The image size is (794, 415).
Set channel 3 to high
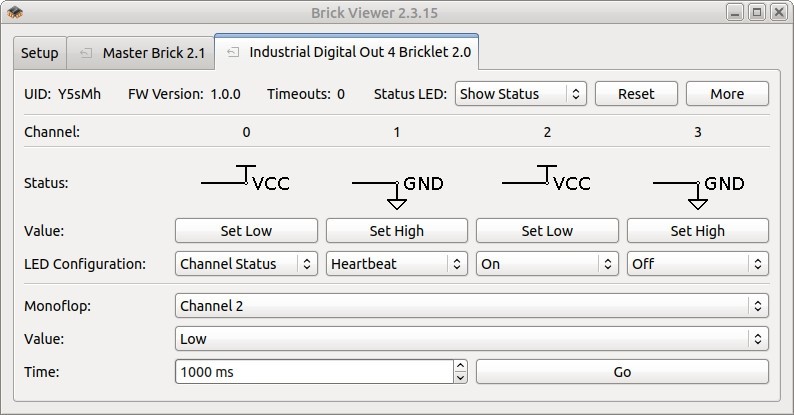(x=698, y=231)
